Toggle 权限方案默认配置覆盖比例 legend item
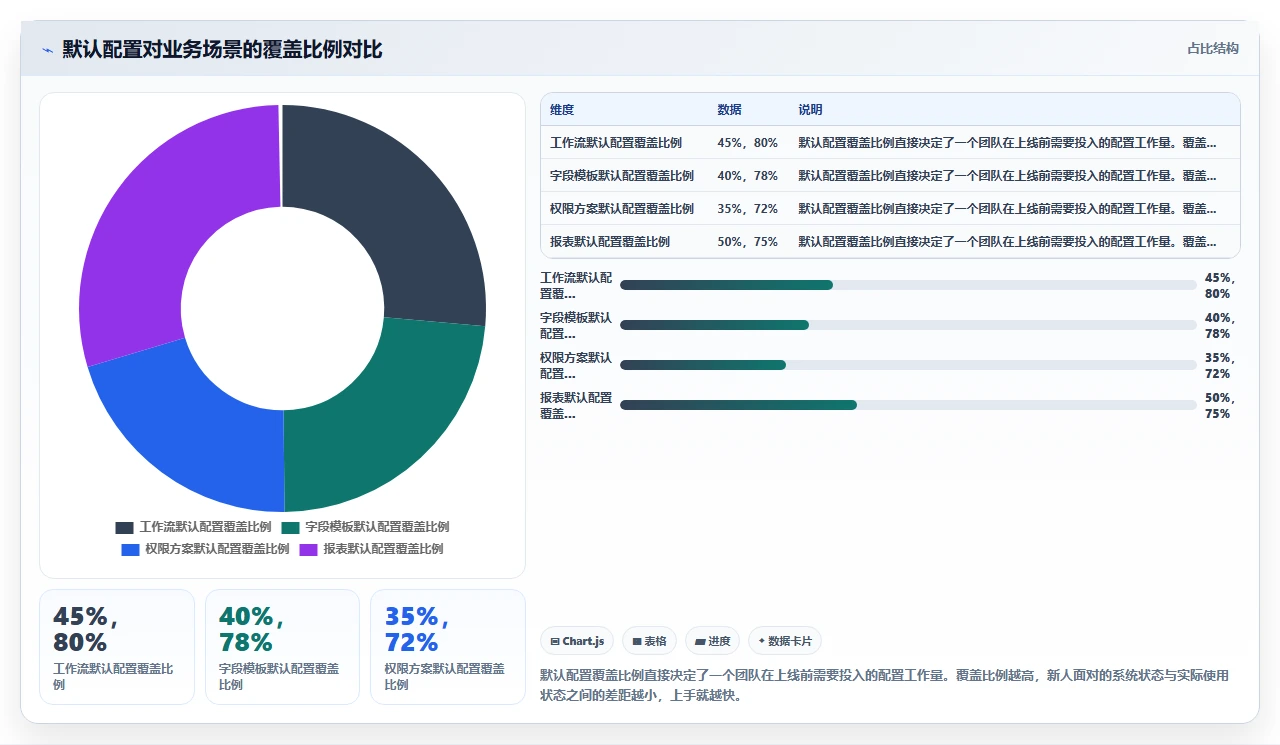The width and height of the screenshot is (1280, 745). 205,549
